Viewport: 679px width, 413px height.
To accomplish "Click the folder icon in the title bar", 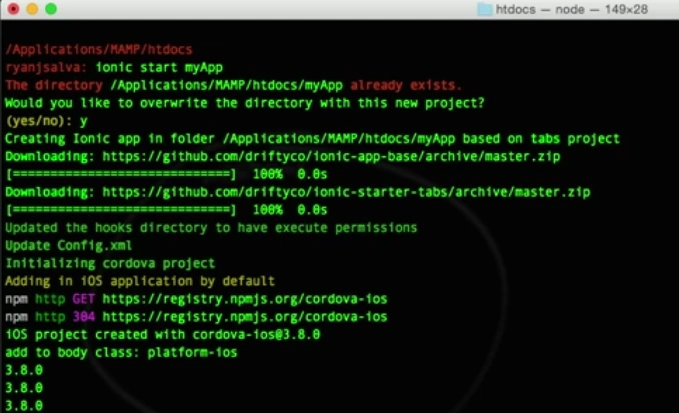I will click(485, 9).
